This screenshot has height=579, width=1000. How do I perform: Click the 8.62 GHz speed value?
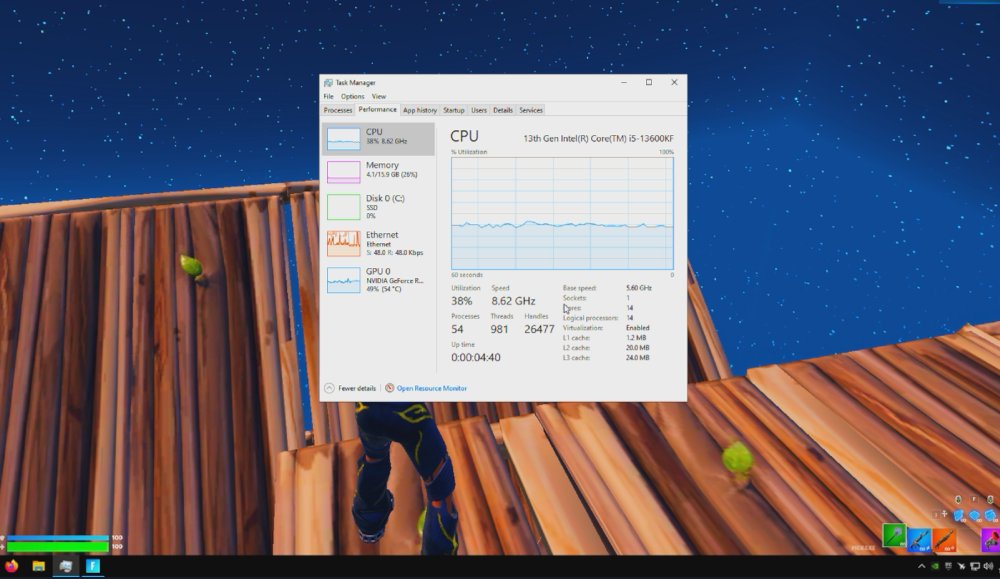tap(513, 301)
